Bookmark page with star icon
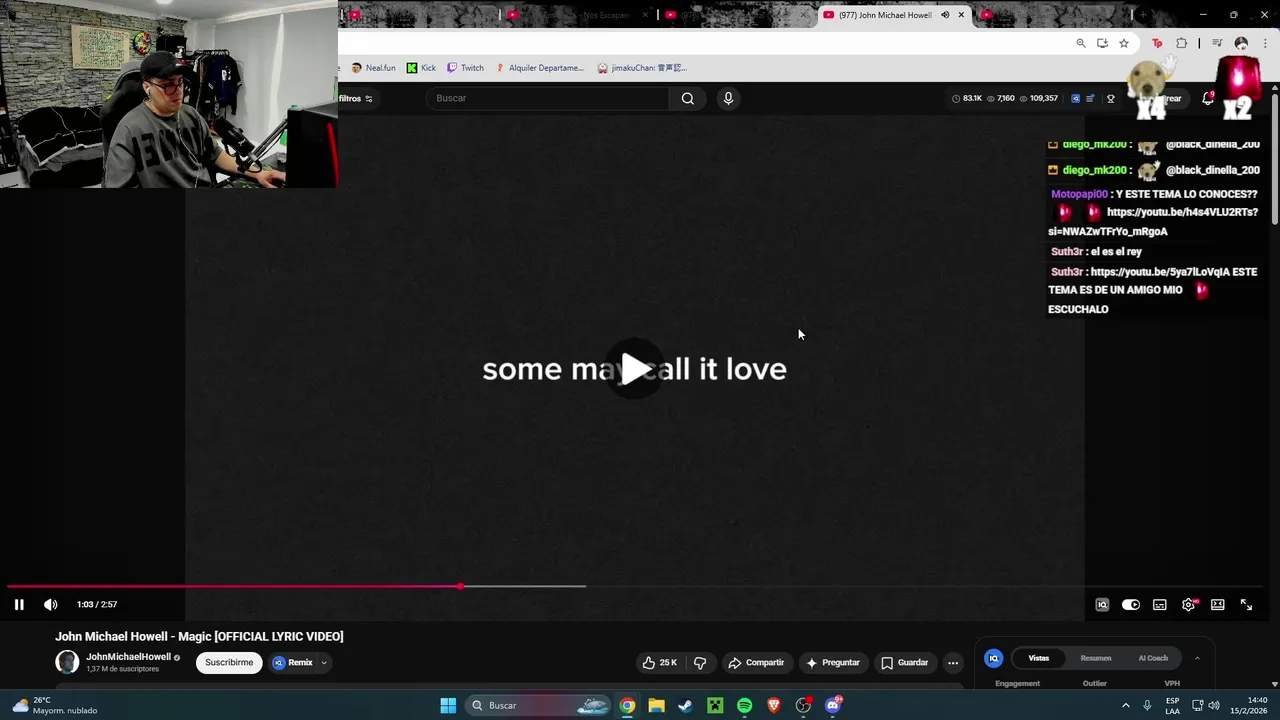 coord(1124,43)
